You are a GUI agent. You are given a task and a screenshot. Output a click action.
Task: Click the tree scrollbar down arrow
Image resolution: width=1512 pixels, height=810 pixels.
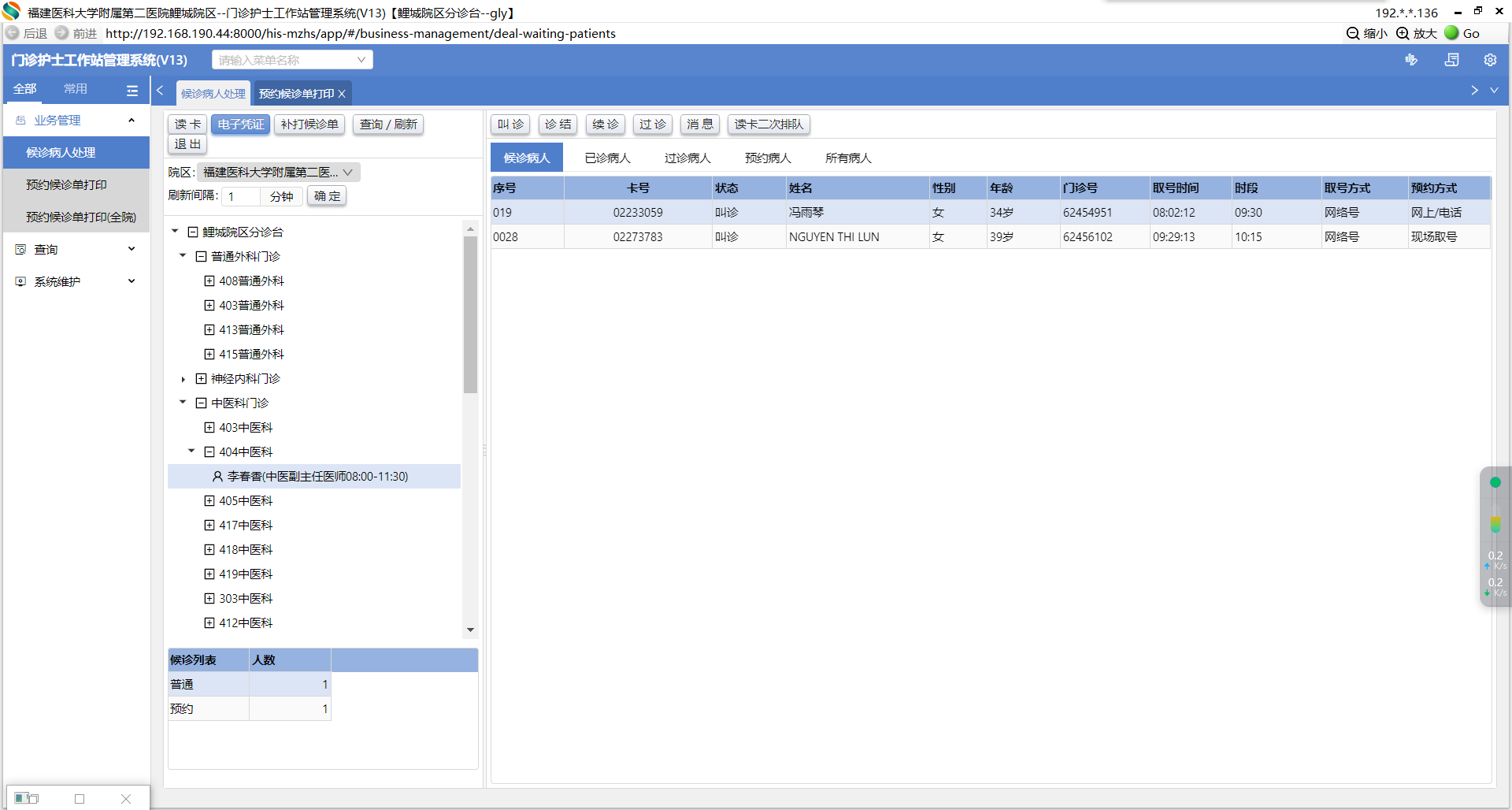coord(471,630)
